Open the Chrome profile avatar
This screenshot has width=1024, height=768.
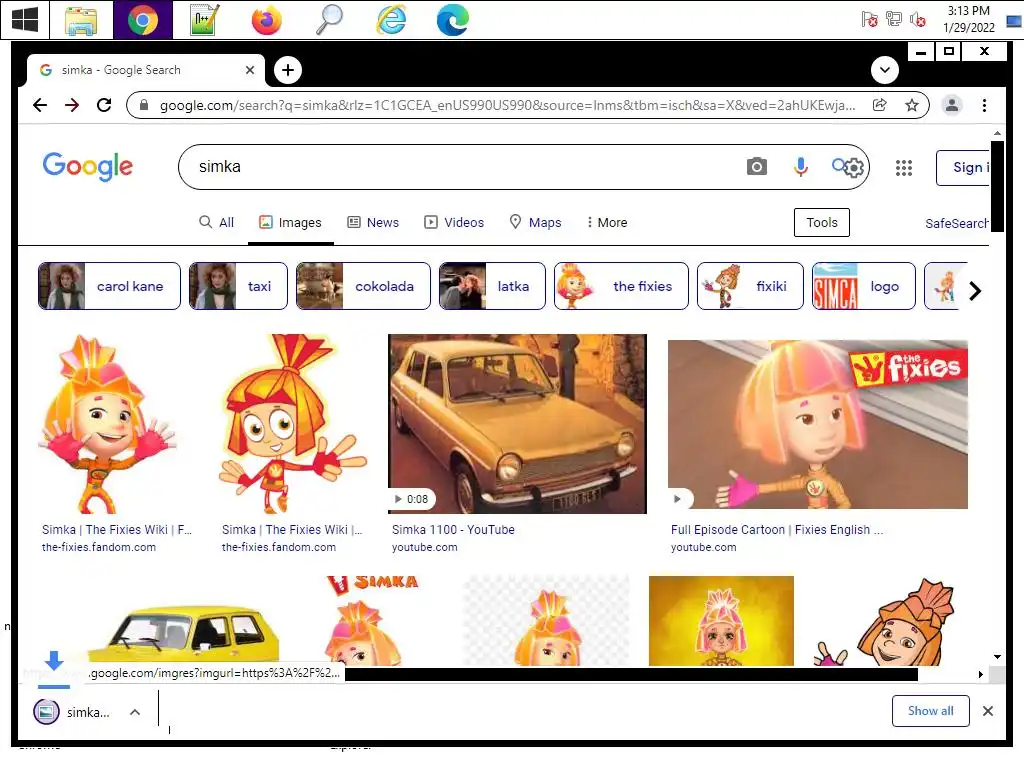tap(952, 105)
